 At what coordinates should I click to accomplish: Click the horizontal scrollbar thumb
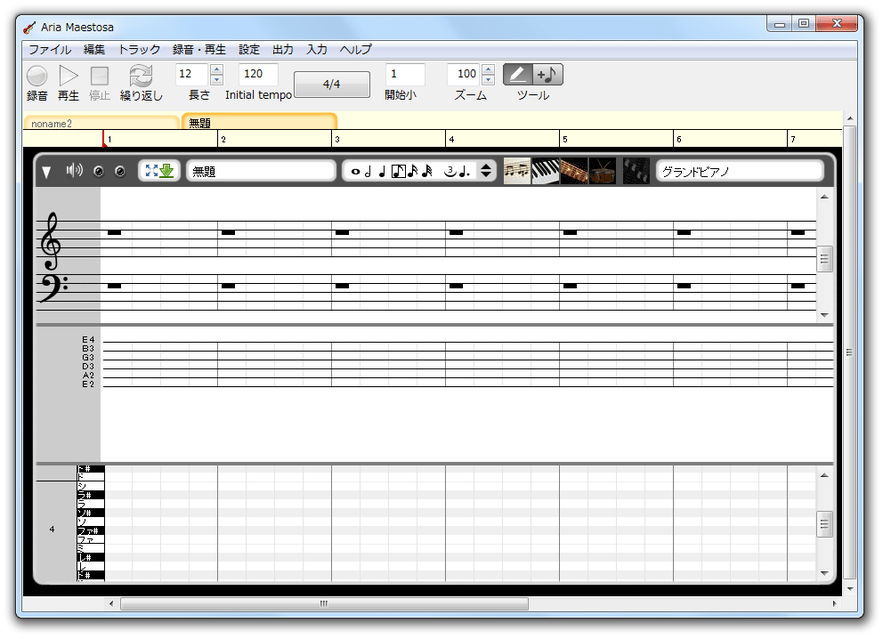[324, 604]
